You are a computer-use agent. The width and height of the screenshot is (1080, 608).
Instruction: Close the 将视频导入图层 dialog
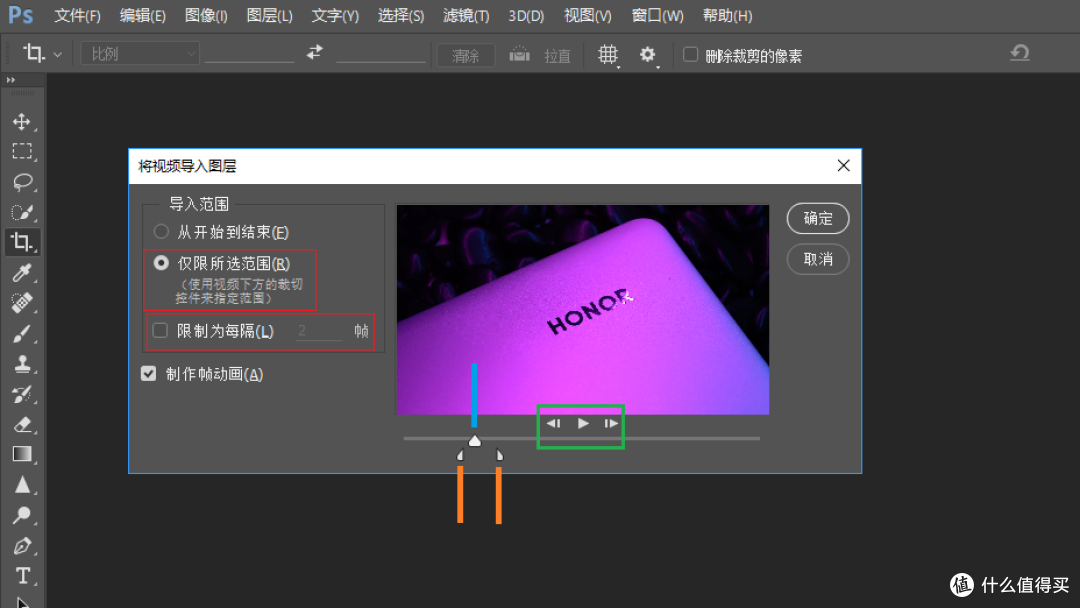[x=843, y=165]
